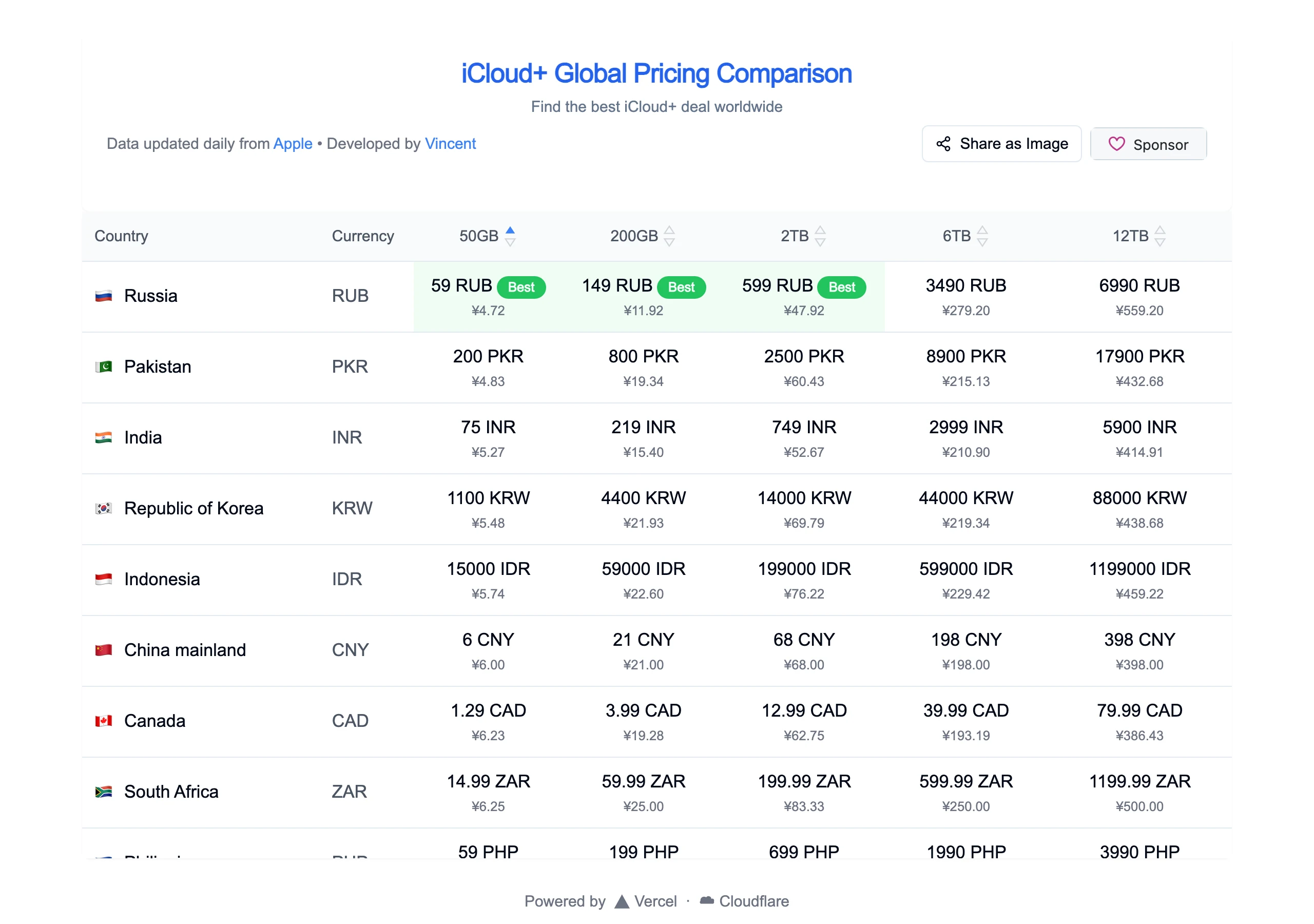Screen dimensions: 1314x924
Task: Click the Currency column header
Action: click(x=363, y=236)
